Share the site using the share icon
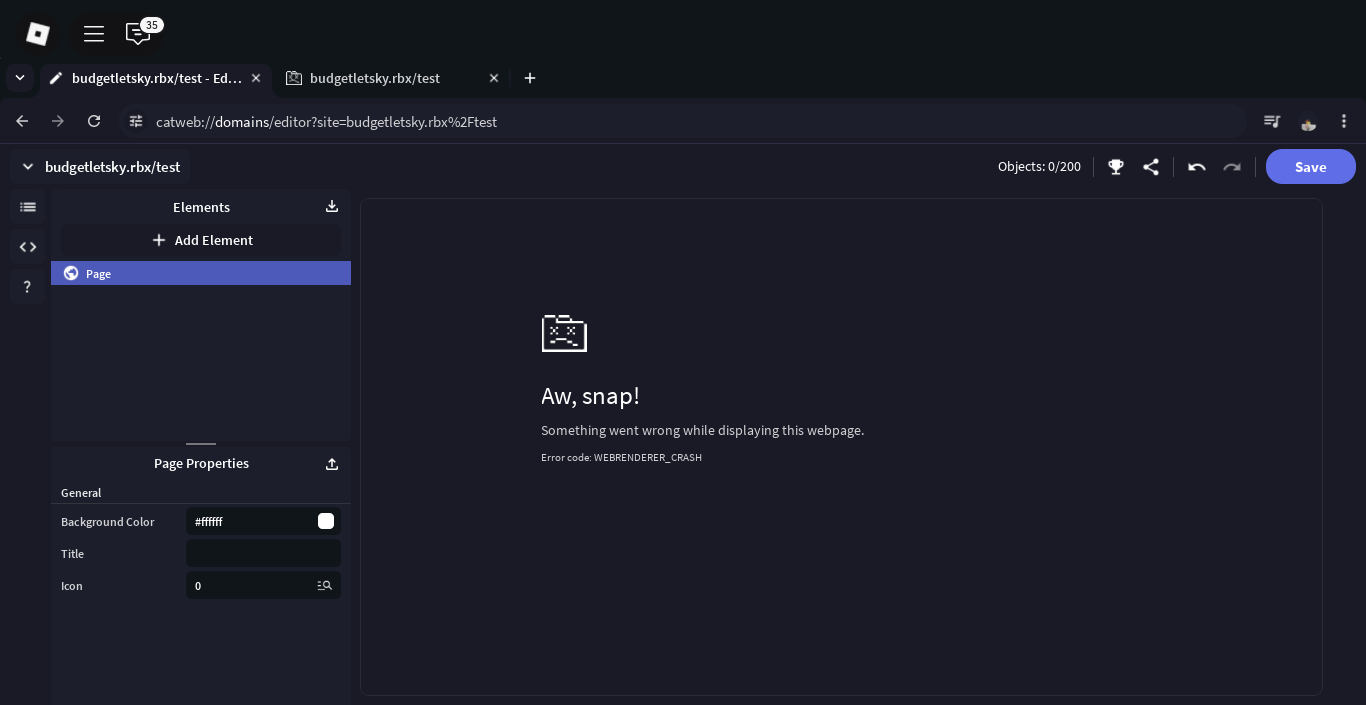1366x705 pixels. click(1151, 167)
